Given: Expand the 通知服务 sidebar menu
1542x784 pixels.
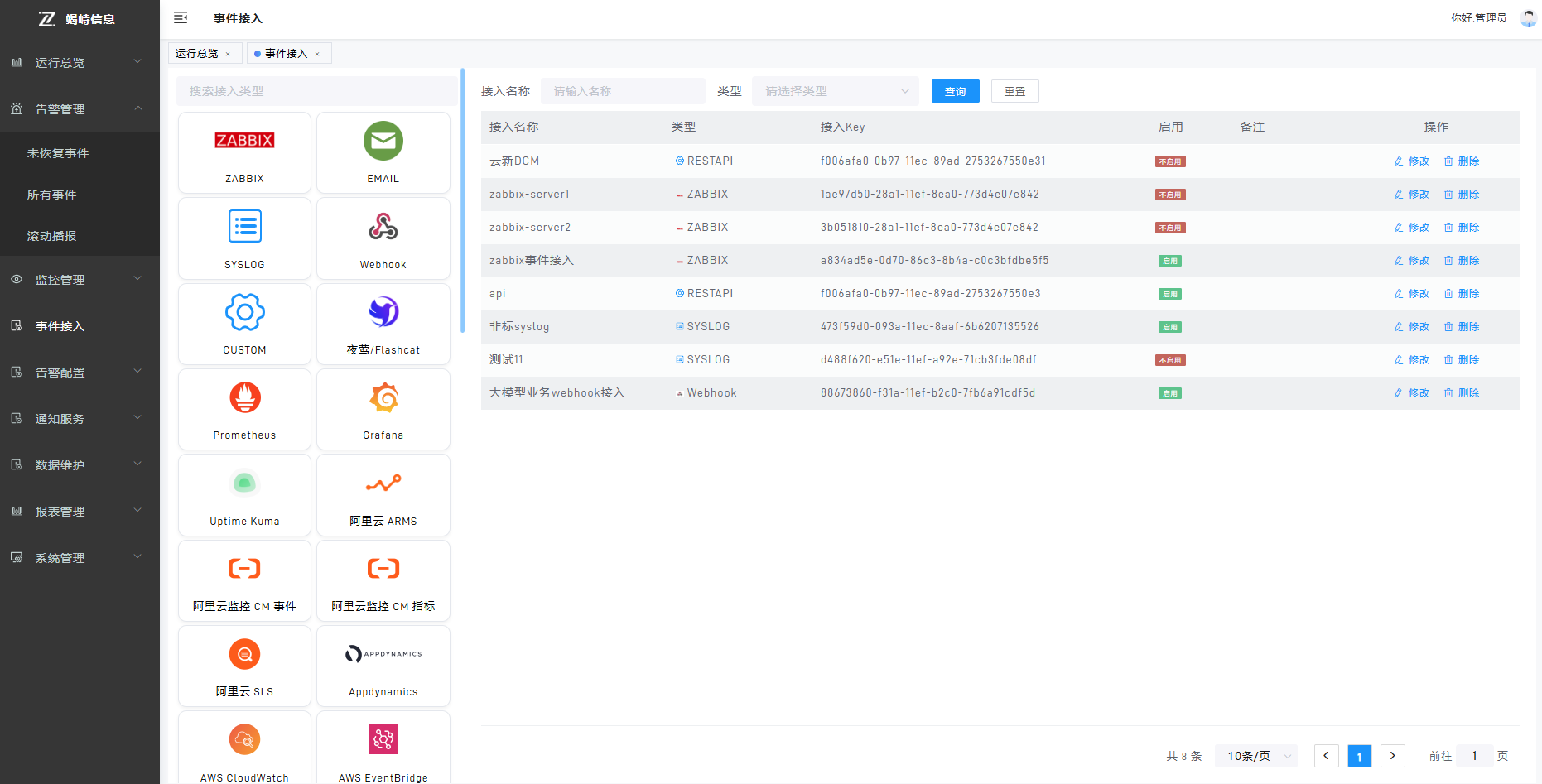Looking at the screenshot, I should (x=80, y=419).
